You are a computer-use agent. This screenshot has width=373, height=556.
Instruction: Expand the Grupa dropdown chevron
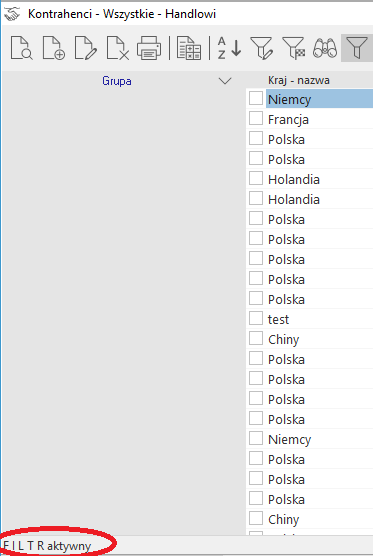tap(225, 81)
